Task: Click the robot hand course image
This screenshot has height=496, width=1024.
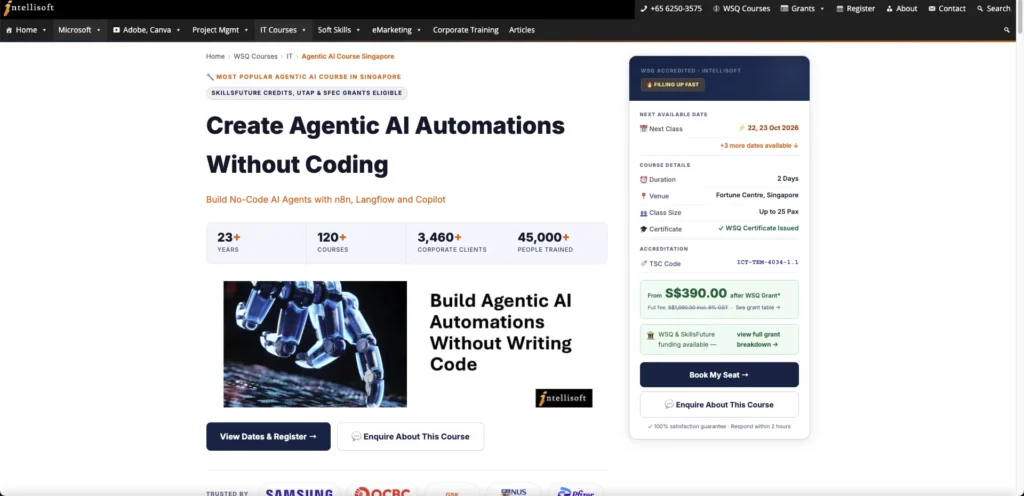Action: [x=315, y=344]
